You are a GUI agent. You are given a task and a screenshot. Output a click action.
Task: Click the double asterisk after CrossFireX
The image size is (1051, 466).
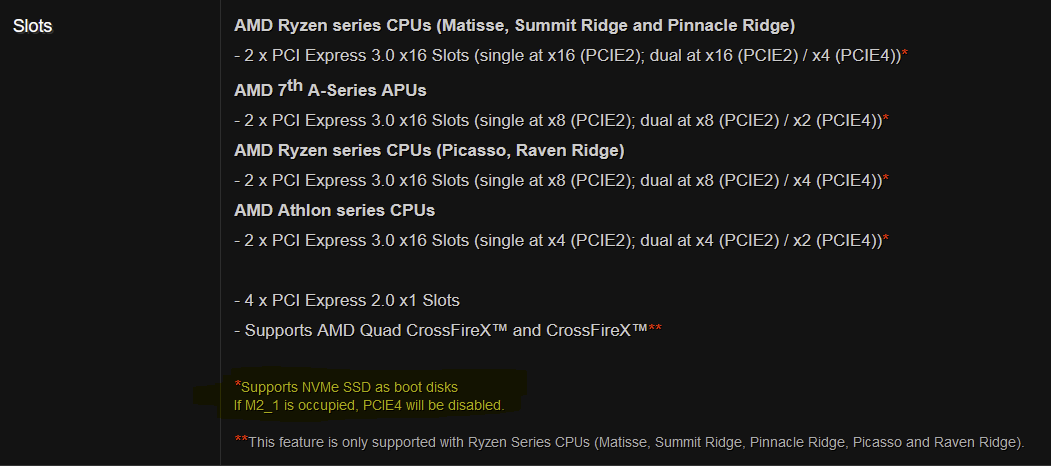tap(655, 330)
